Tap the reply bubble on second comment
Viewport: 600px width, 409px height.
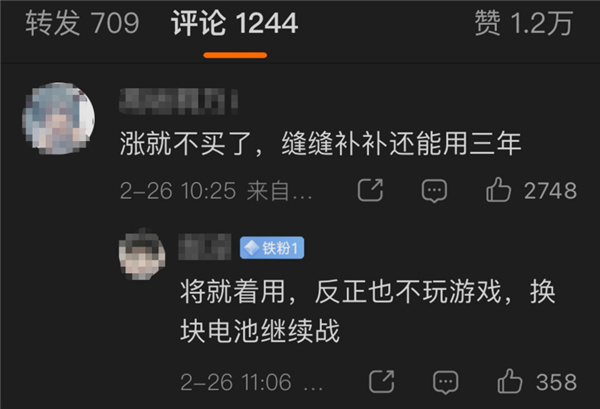[x=445, y=382]
